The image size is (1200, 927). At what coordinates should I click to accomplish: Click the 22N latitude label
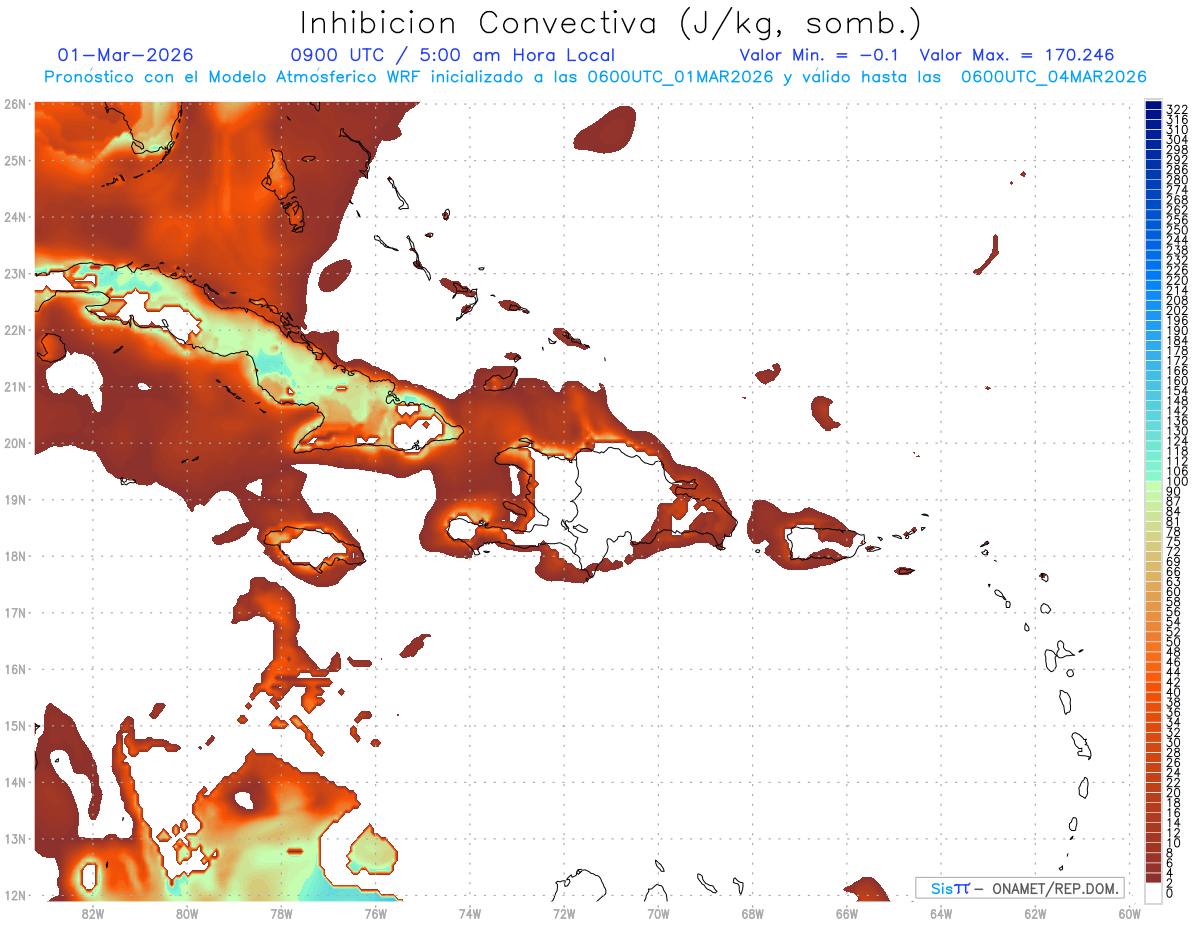pyautogui.click(x=15, y=330)
